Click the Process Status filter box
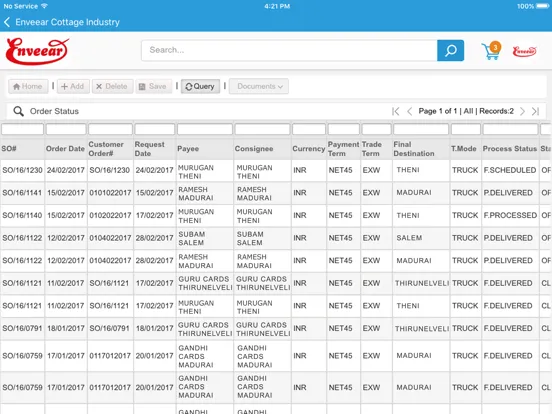This screenshot has height=414, width=552. pos(510,129)
